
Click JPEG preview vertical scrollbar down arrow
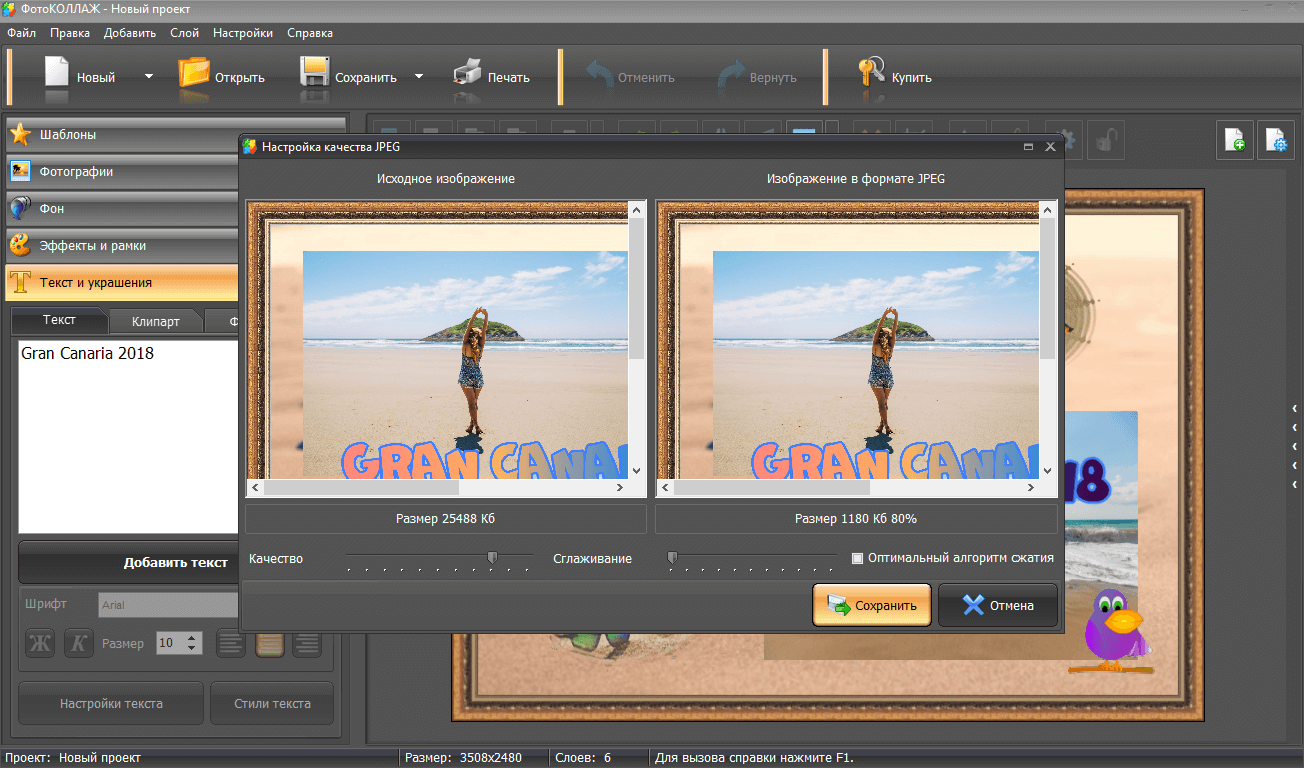click(1047, 470)
